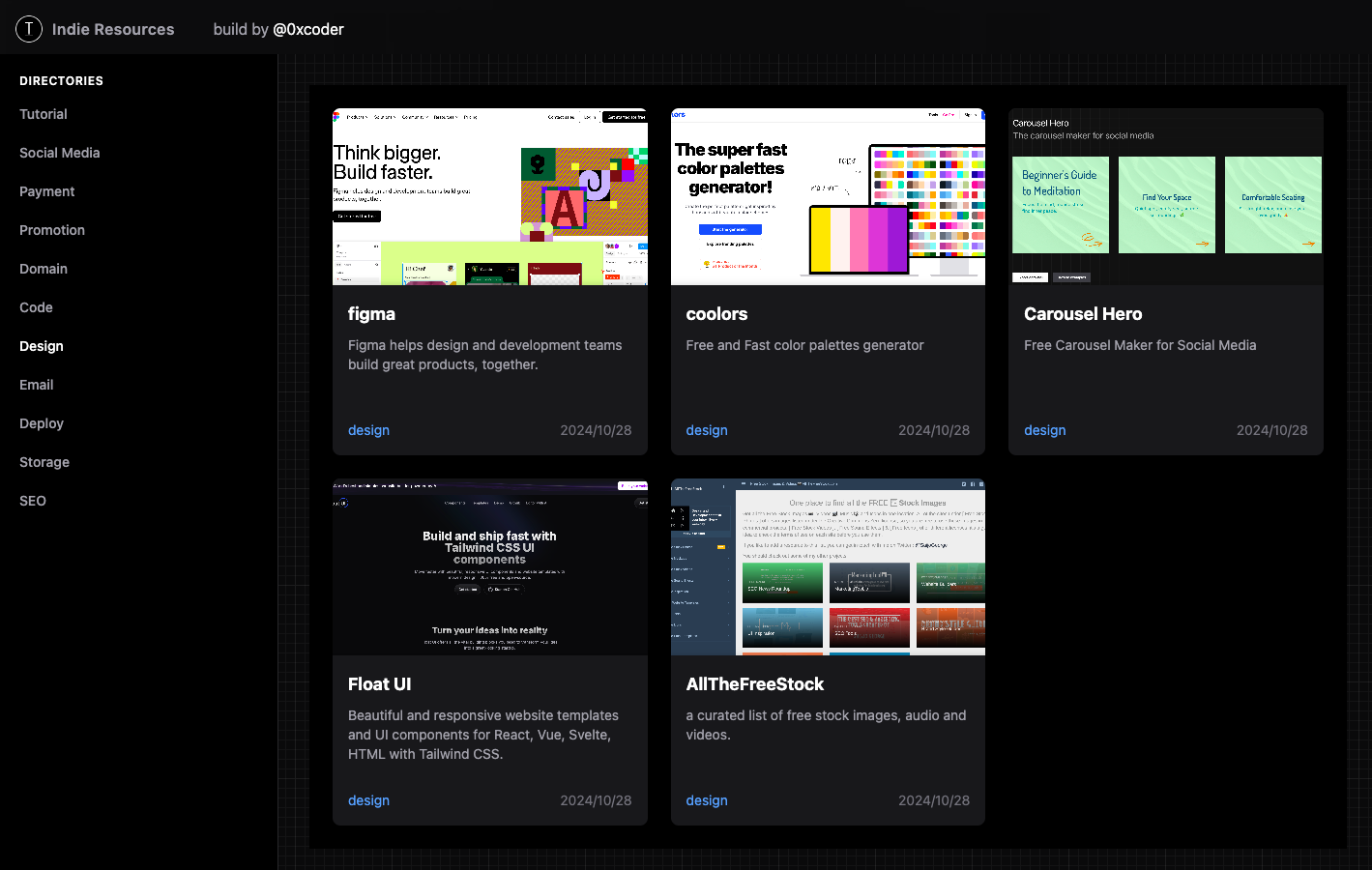This screenshot has width=1372, height=870.
Task: Open the Domain directory
Action: tap(44, 269)
